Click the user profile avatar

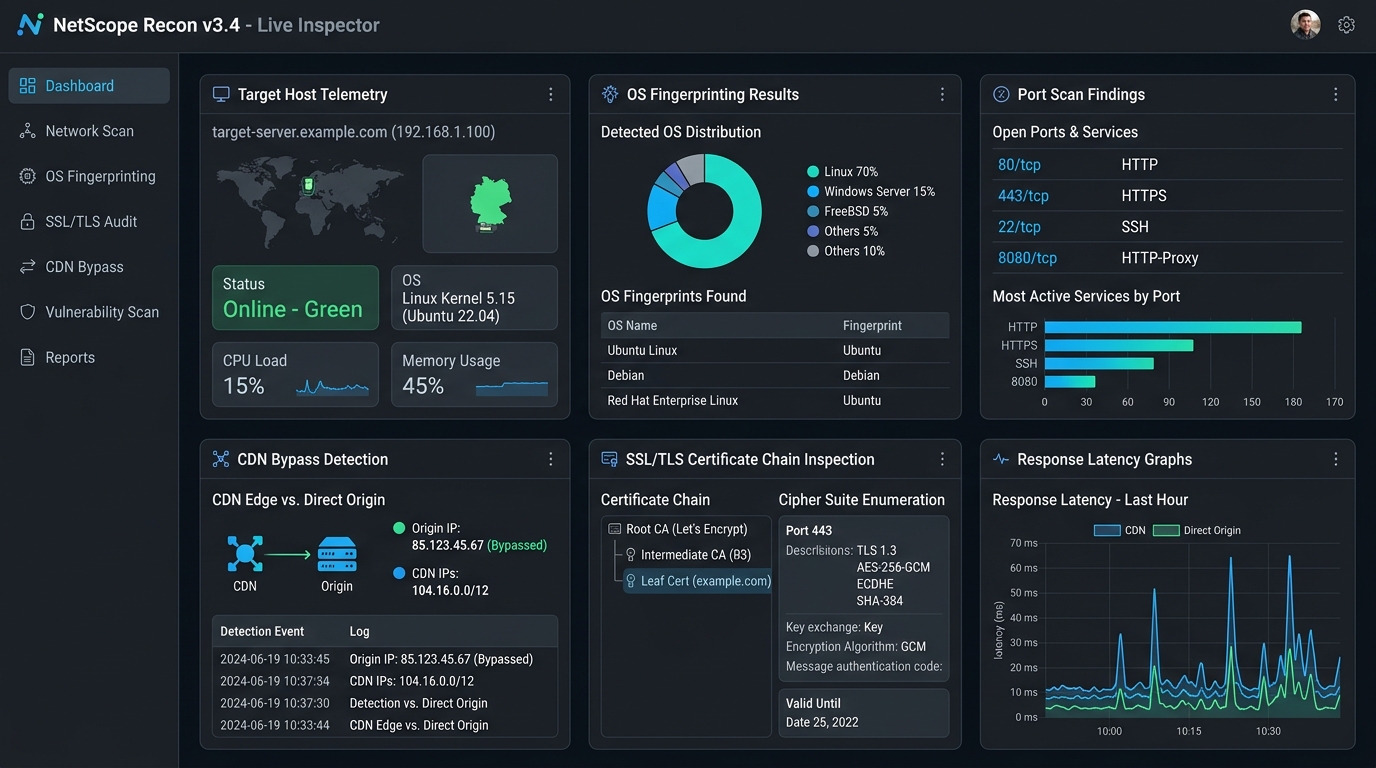pos(1305,25)
